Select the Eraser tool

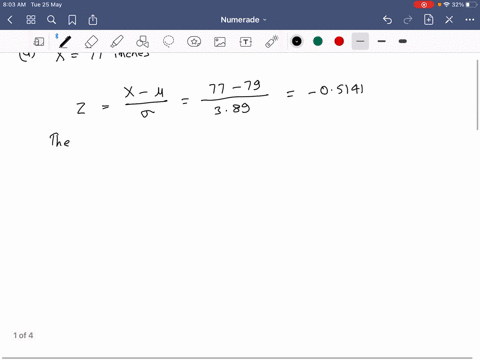[91, 42]
